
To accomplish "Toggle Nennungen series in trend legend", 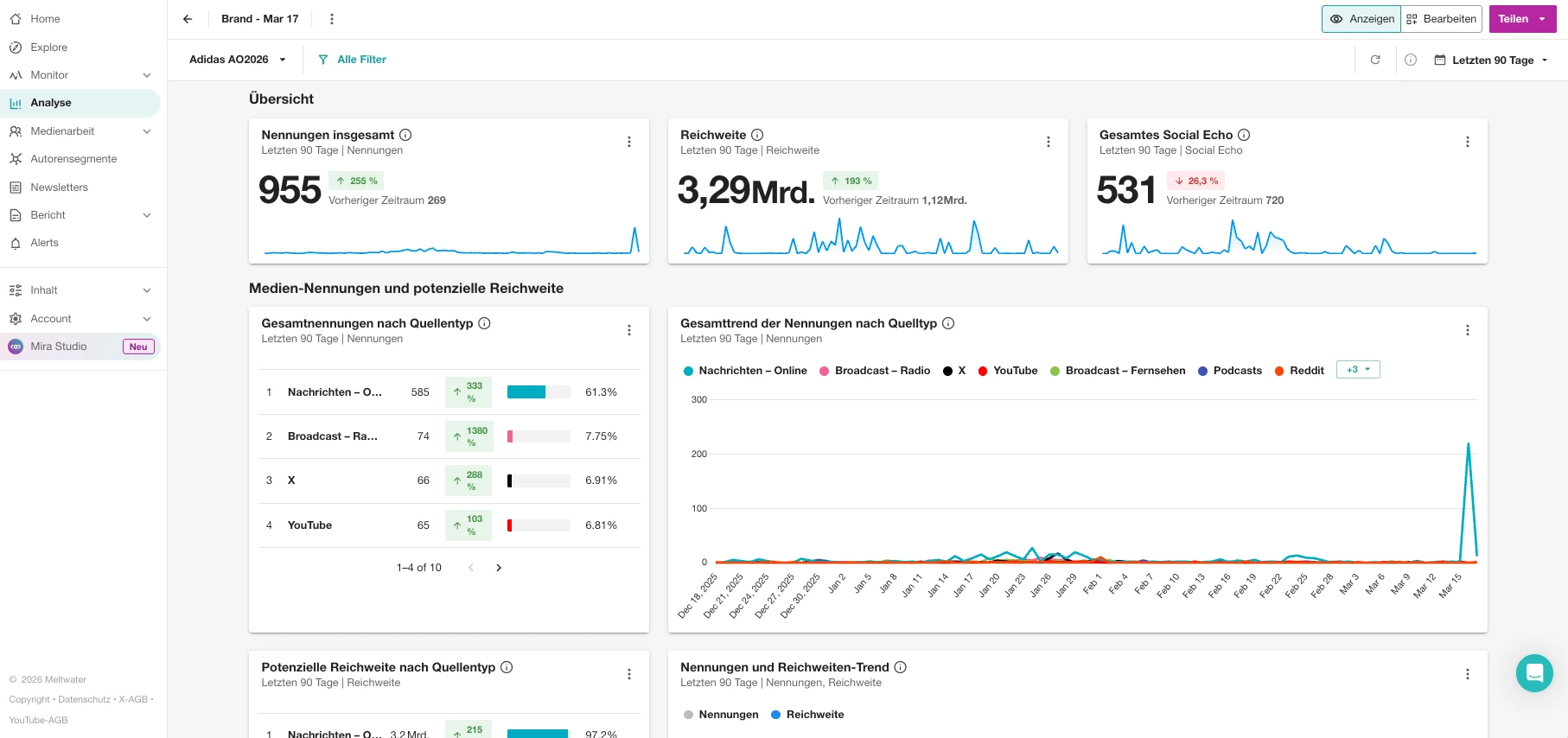I will (721, 715).
